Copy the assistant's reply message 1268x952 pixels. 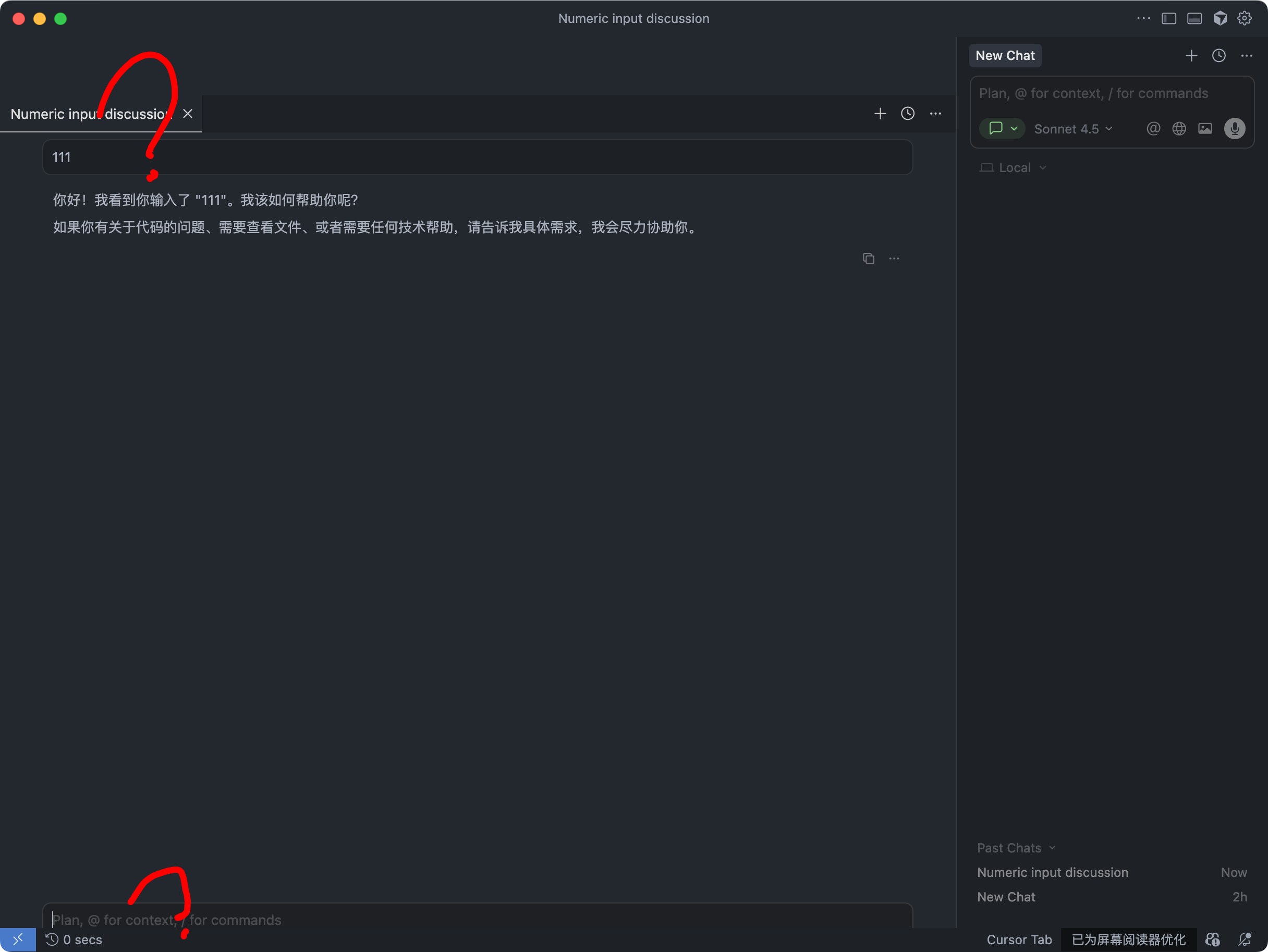click(x=868, y=259)
